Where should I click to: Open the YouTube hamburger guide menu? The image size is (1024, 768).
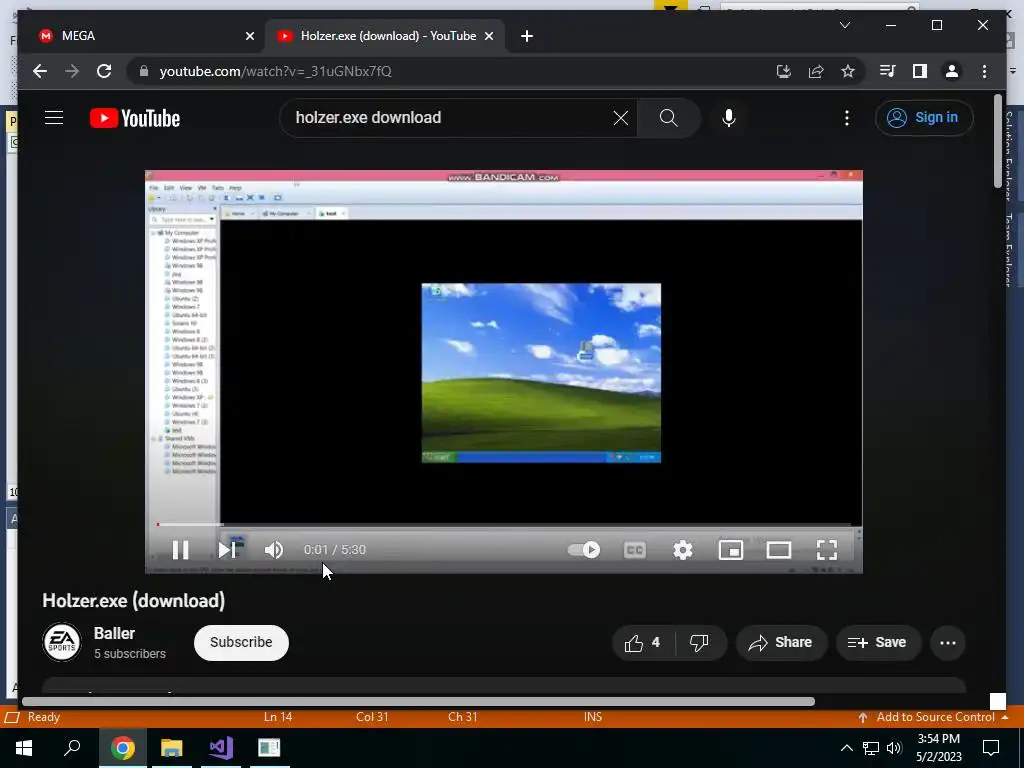coord(54,118)
